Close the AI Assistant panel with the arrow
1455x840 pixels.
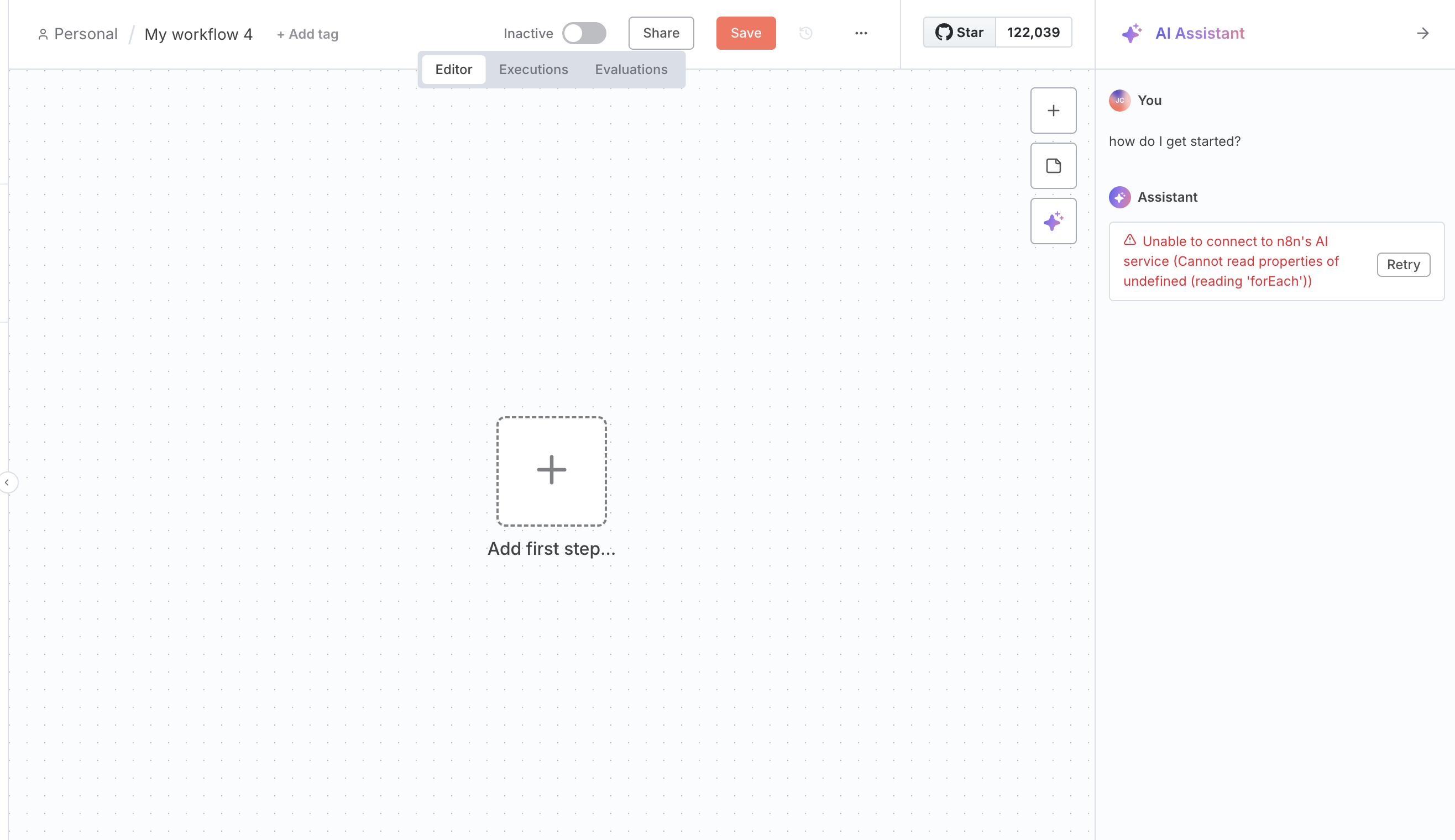click(1422, 34)
